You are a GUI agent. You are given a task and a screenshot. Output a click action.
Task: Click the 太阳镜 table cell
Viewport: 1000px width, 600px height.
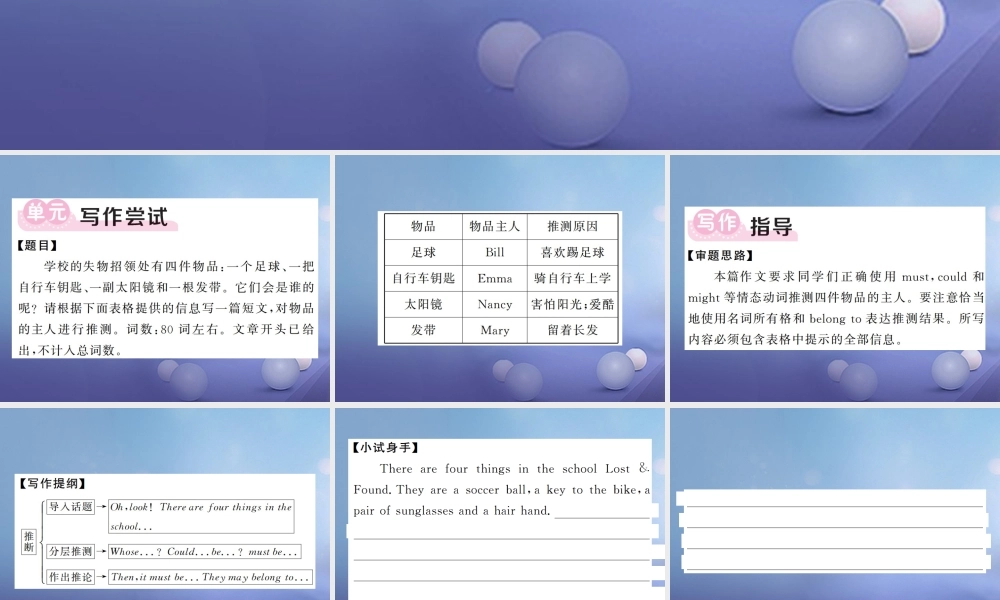[423, 304]
